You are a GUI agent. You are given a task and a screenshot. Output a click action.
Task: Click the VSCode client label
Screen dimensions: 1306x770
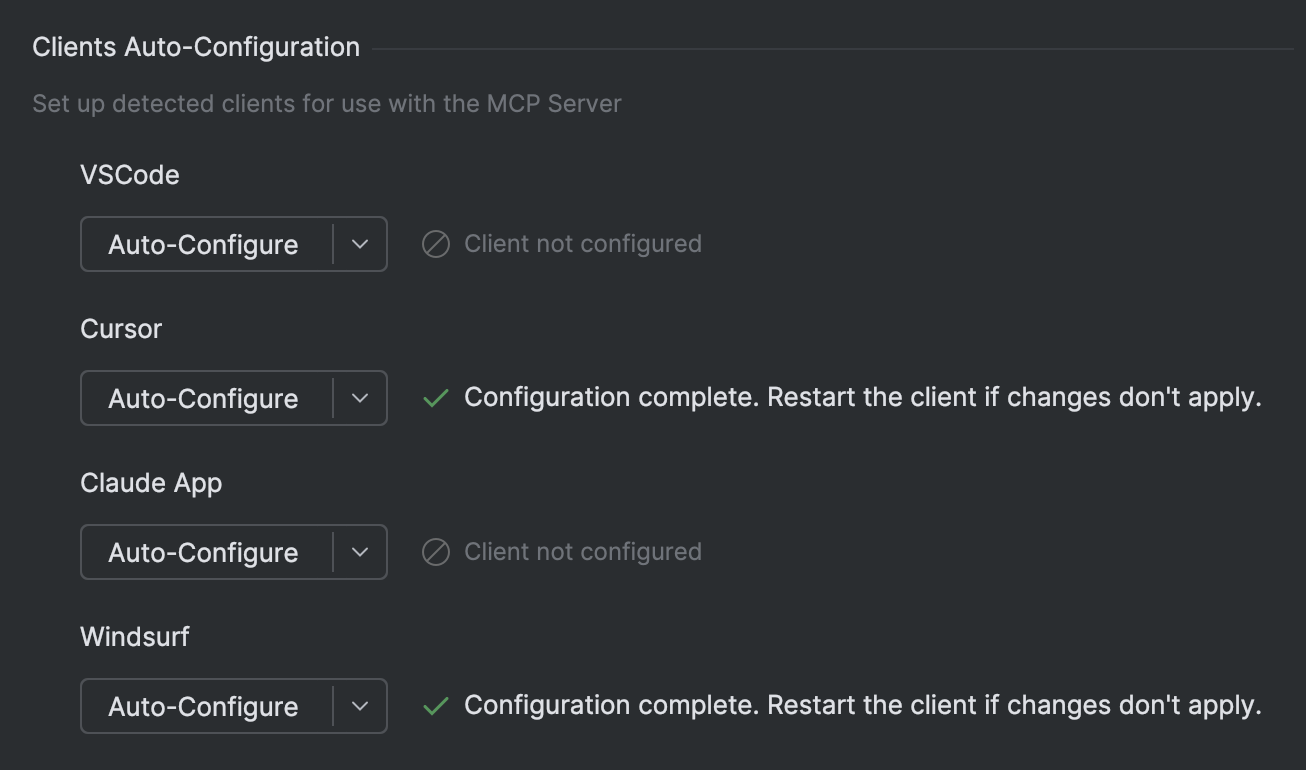[130, 175]
